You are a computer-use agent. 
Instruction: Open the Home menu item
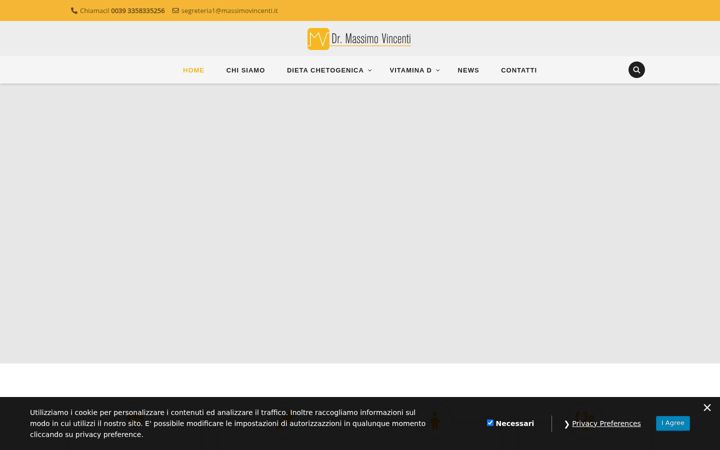[193, 70]
